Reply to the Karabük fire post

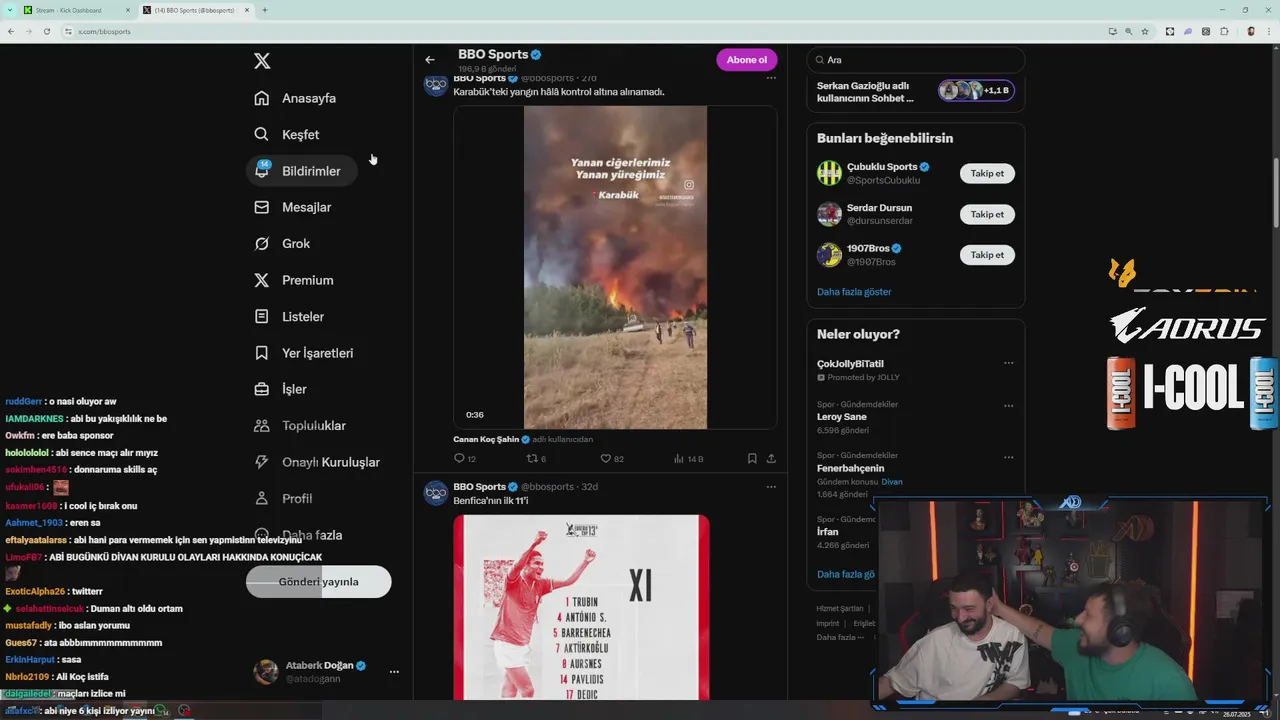coord(465,459)
